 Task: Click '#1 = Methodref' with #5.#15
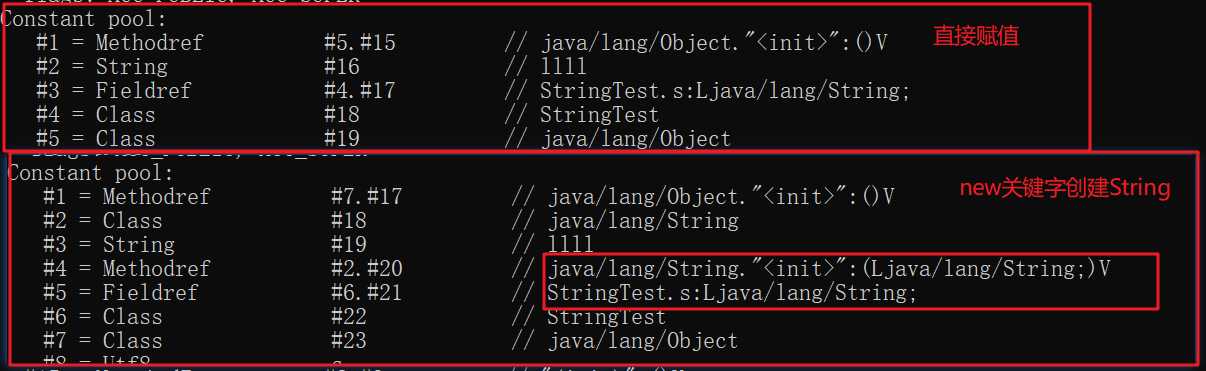461,43
